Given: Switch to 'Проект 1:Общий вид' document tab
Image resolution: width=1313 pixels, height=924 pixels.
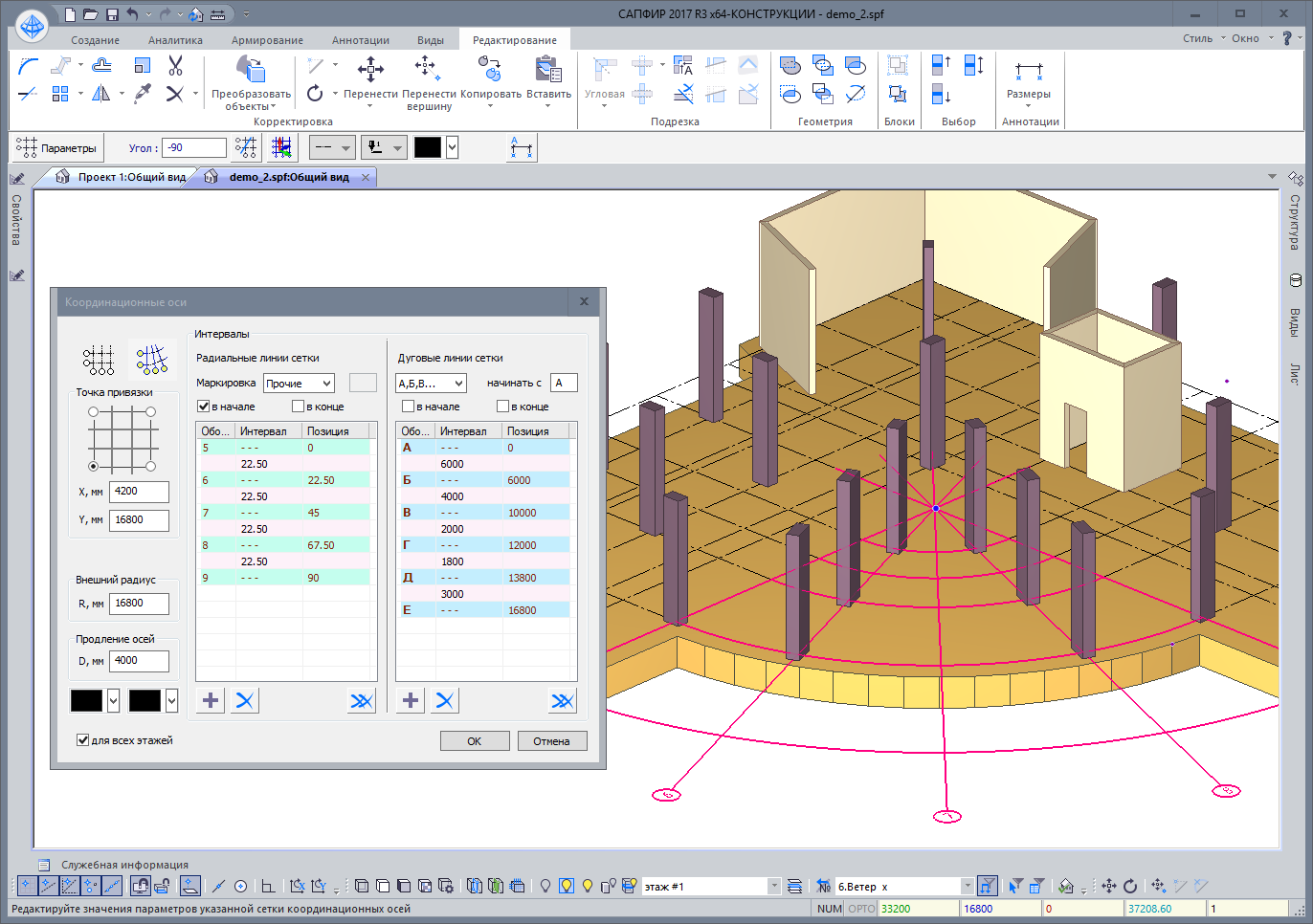Looking at the screenshot, I should [131, 177].
